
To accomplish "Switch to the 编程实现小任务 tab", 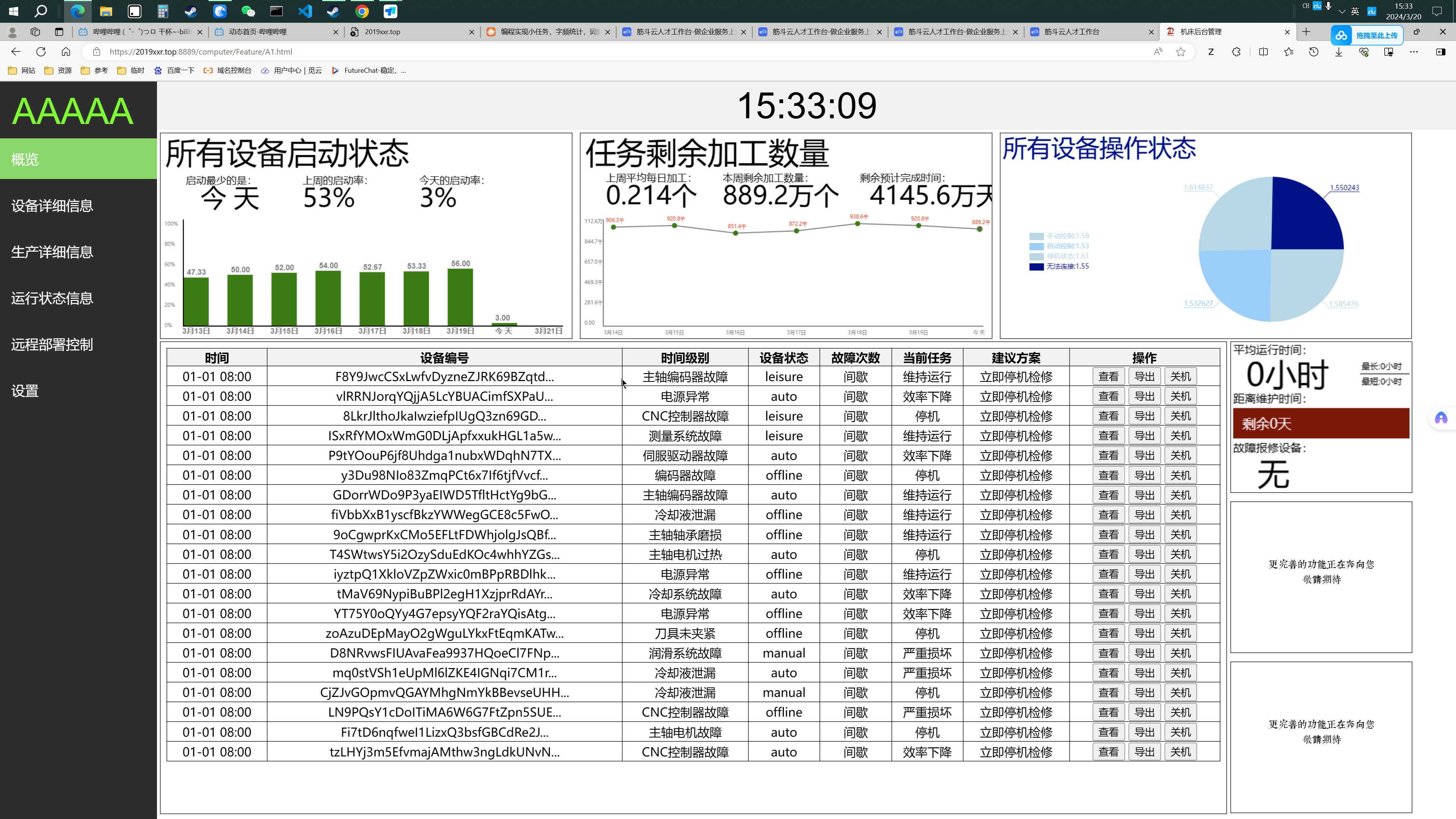I will click(548, 31).
